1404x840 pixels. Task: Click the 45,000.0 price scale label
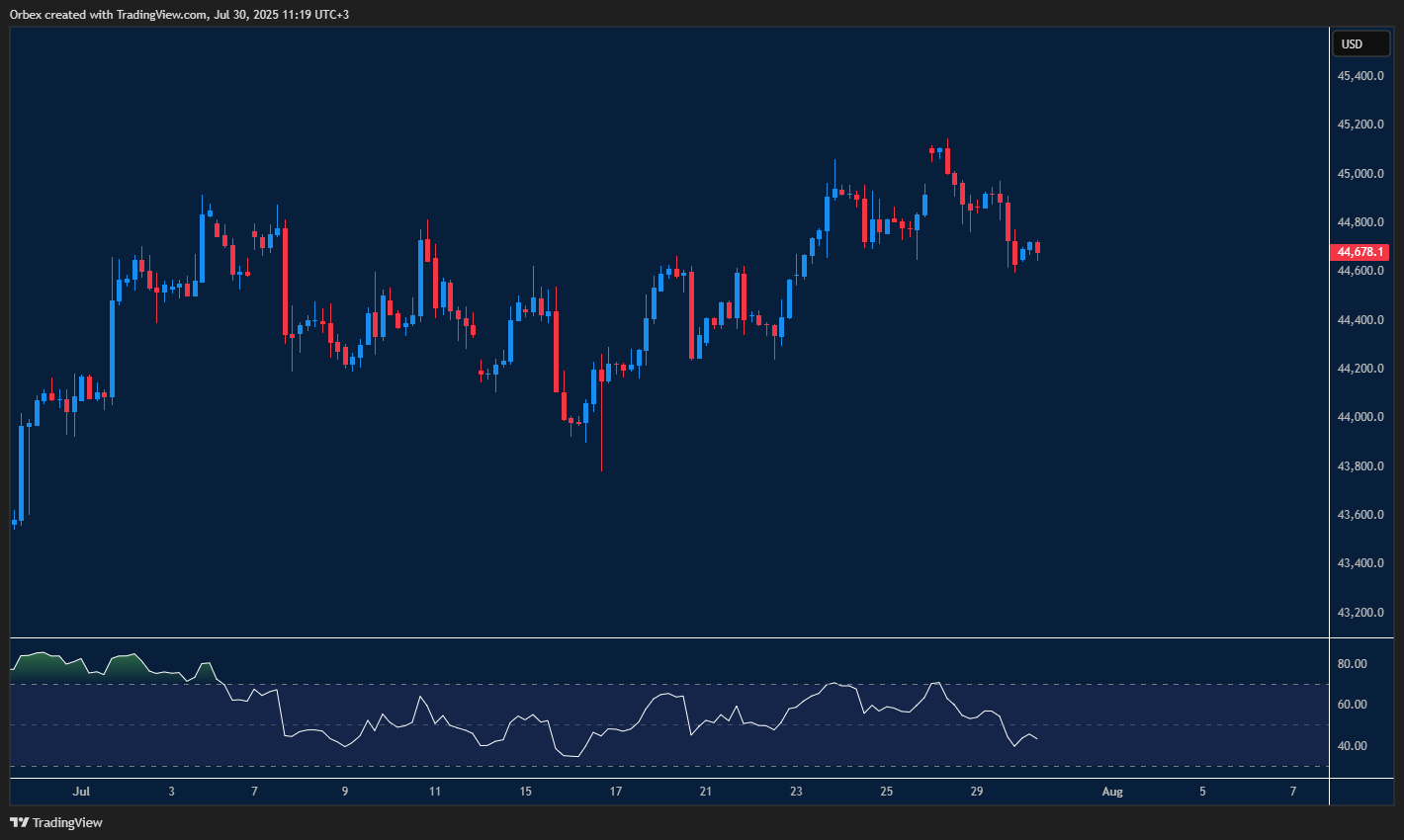pos(1360,174)
